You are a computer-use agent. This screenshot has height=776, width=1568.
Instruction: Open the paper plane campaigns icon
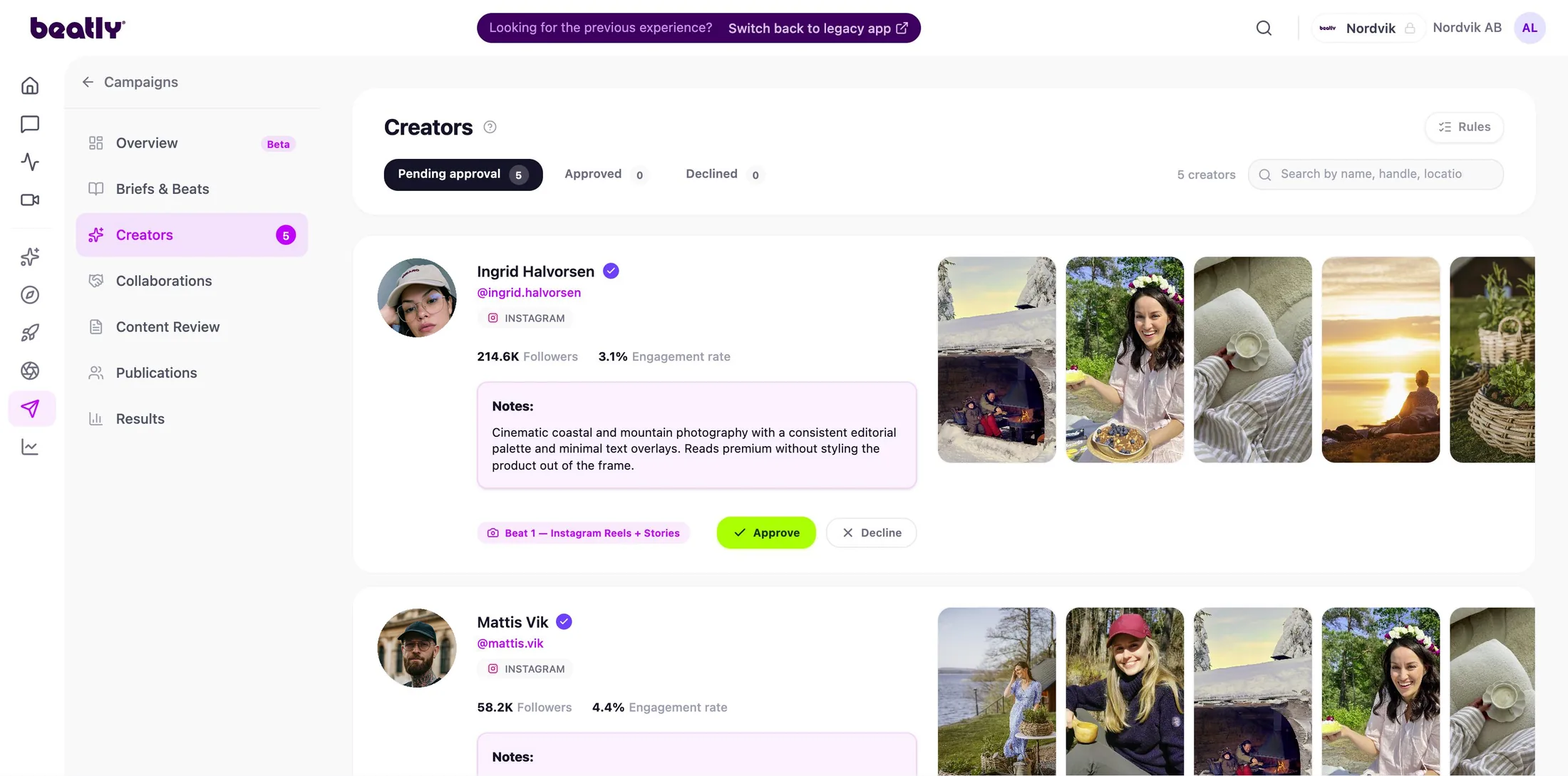(31, 408)
